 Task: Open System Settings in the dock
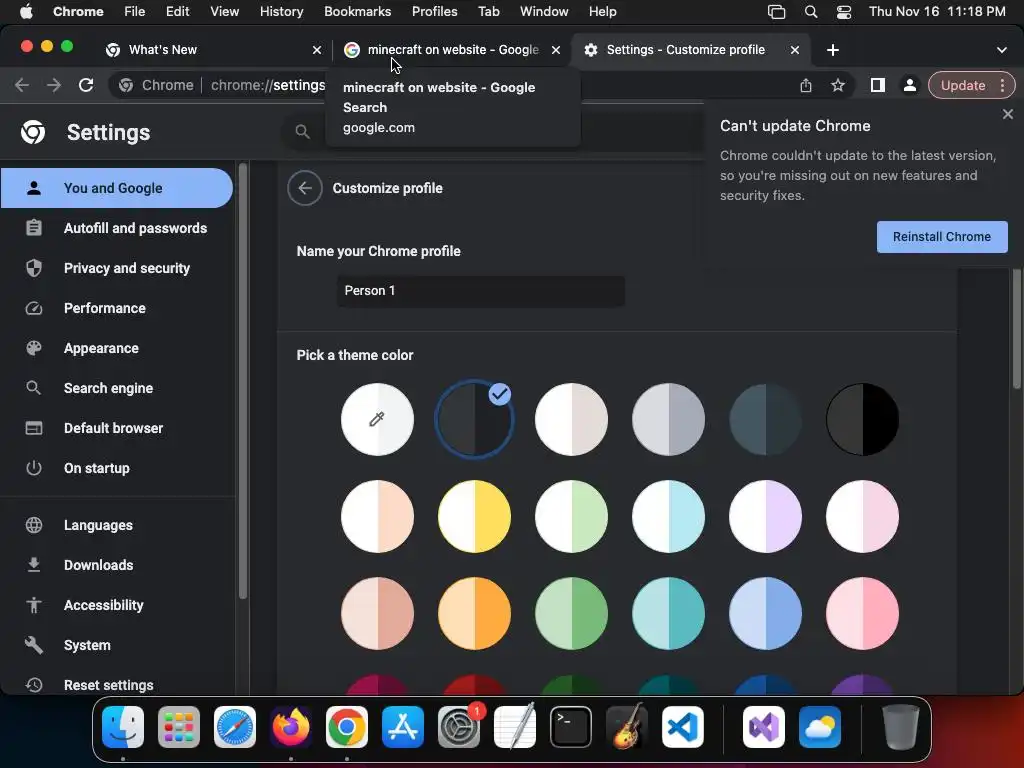coord(458,727)
